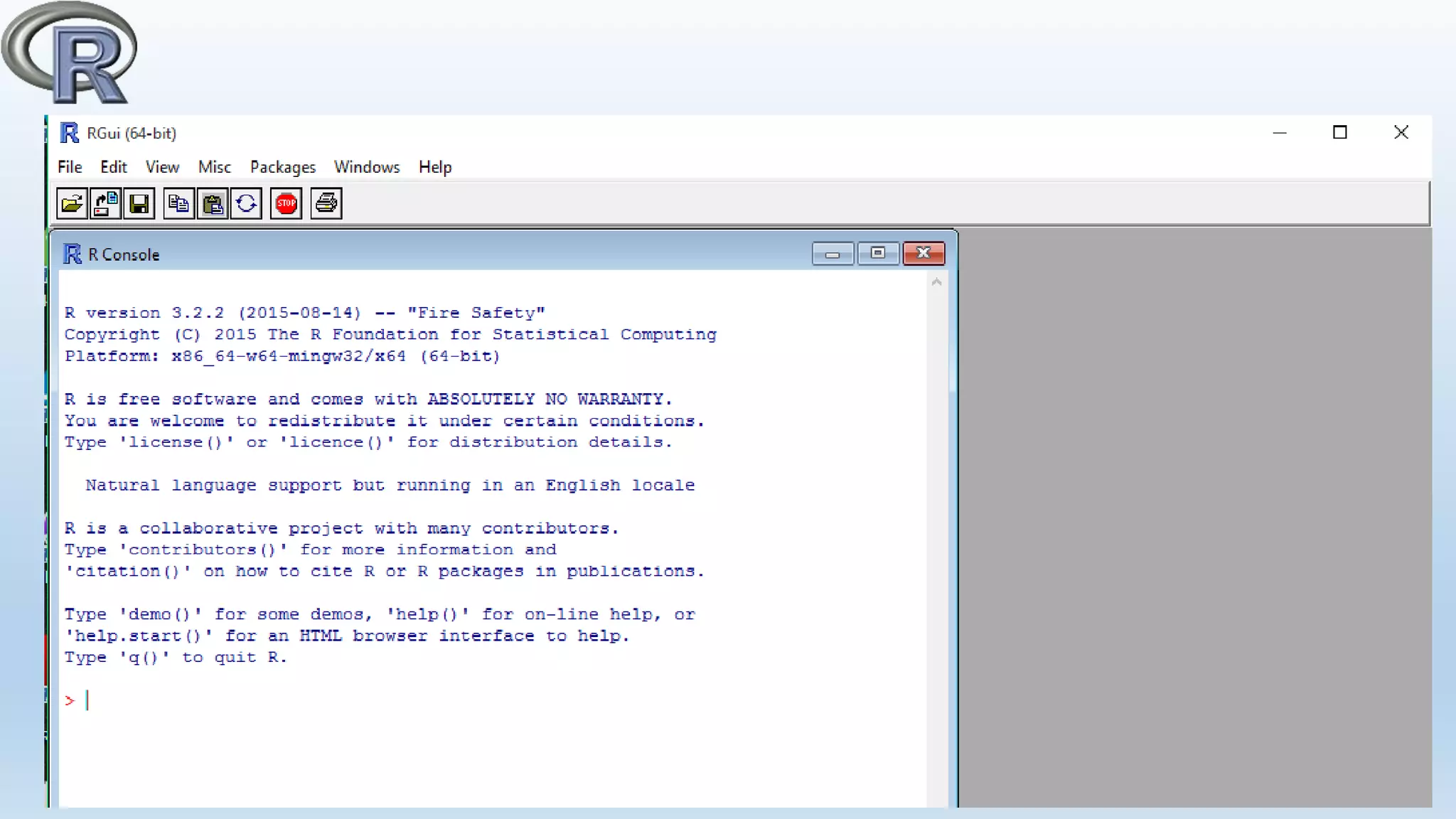
Task: Maximize the R Console child window
Action: [878, 254]
